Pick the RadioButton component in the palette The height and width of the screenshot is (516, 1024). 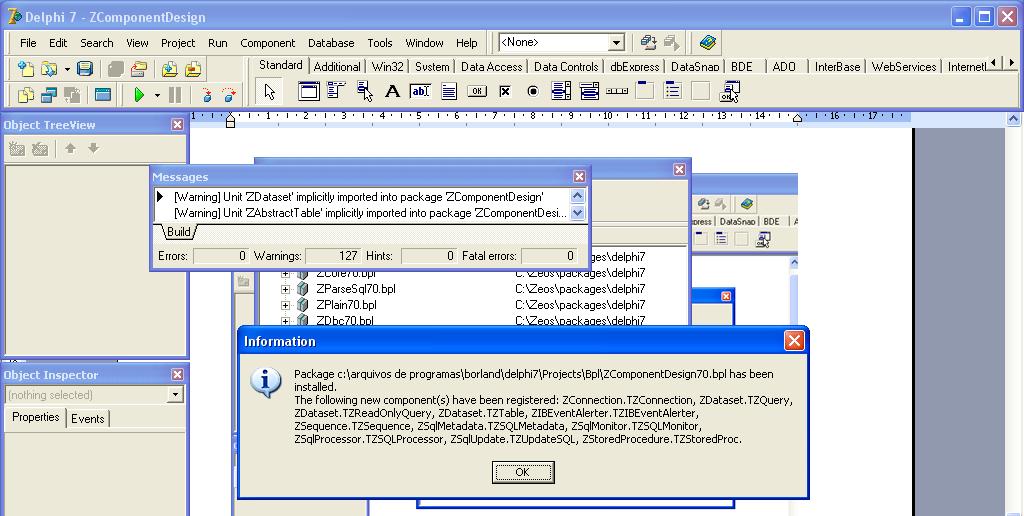(533, 92)
